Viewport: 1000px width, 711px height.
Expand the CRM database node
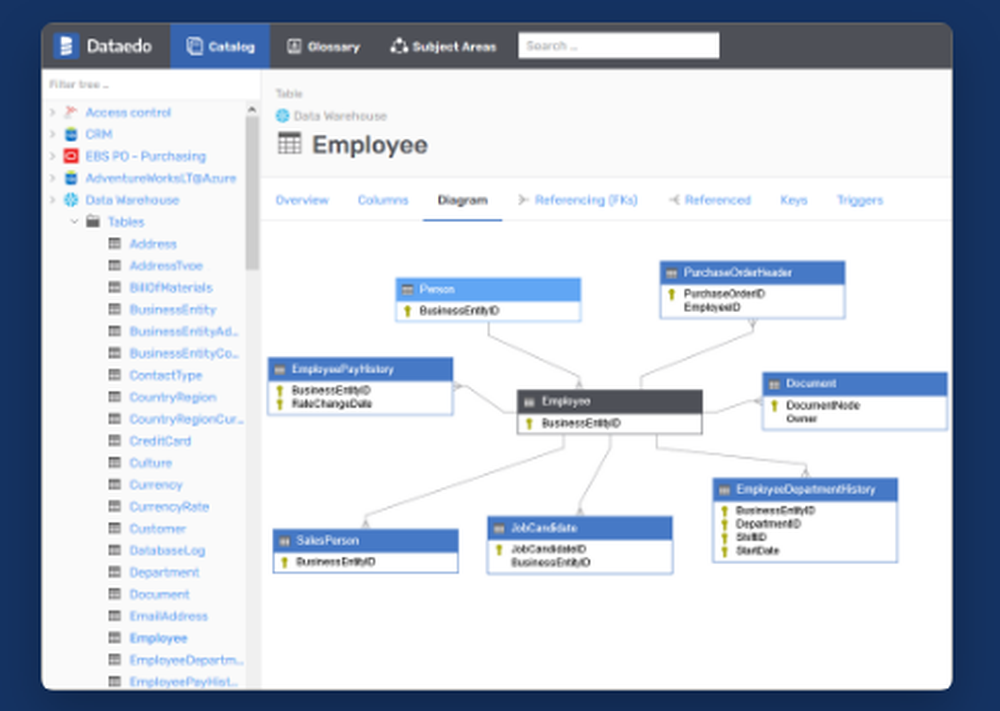tap(52, 134)
